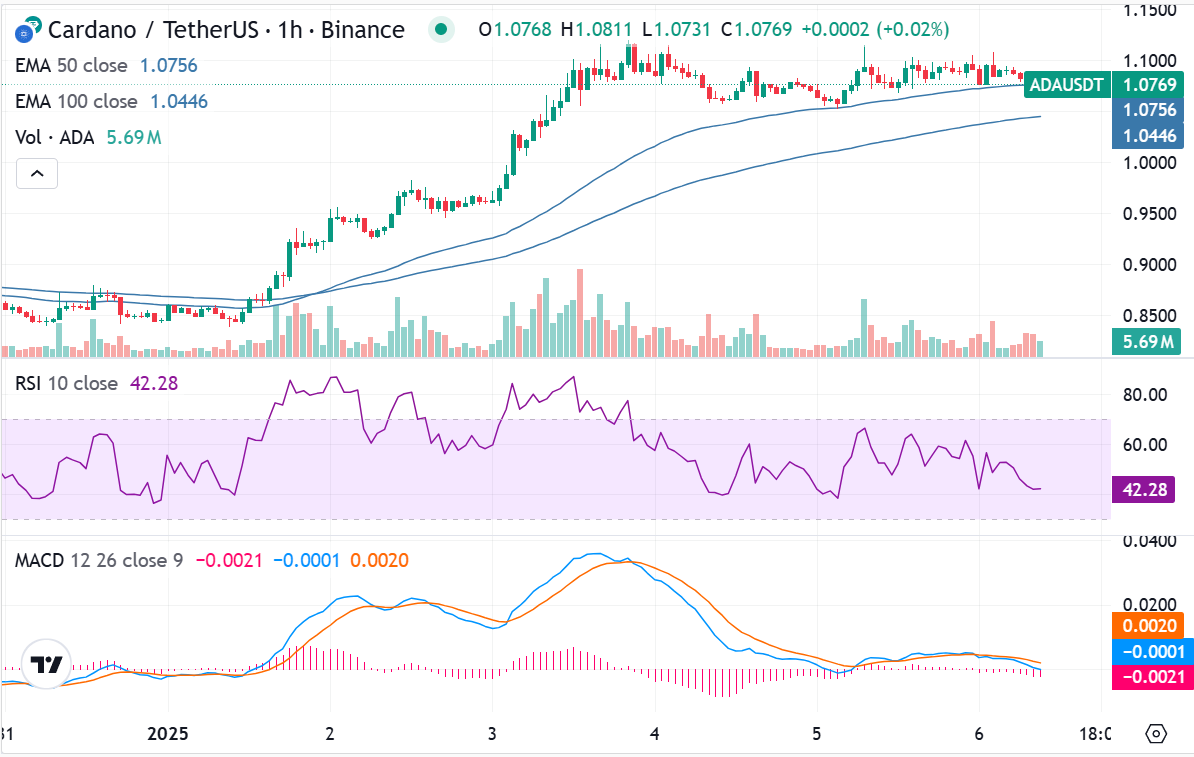
Task: Click the 42.28 RSI value tag
Action: [x=1144, y=489]
